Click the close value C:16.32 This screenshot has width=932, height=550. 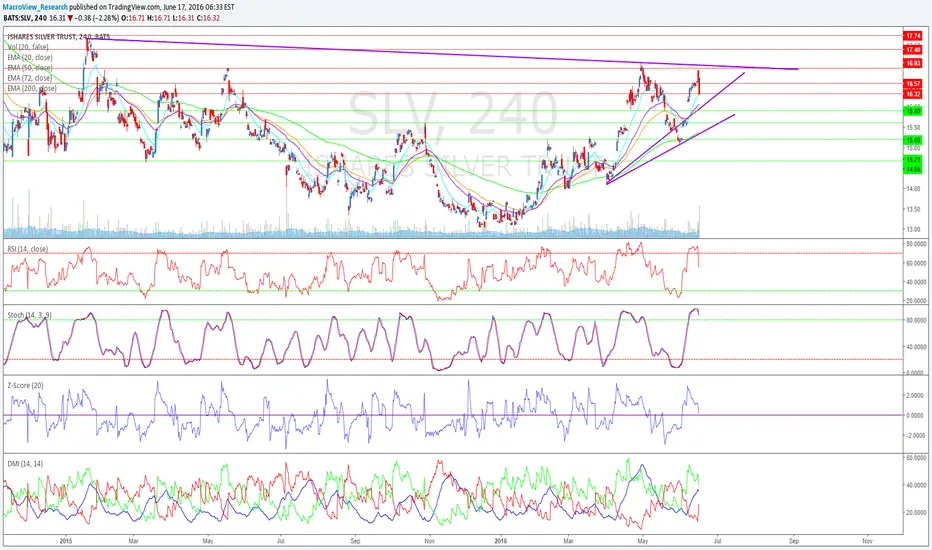pyautogui.click(x=209, y=18)
